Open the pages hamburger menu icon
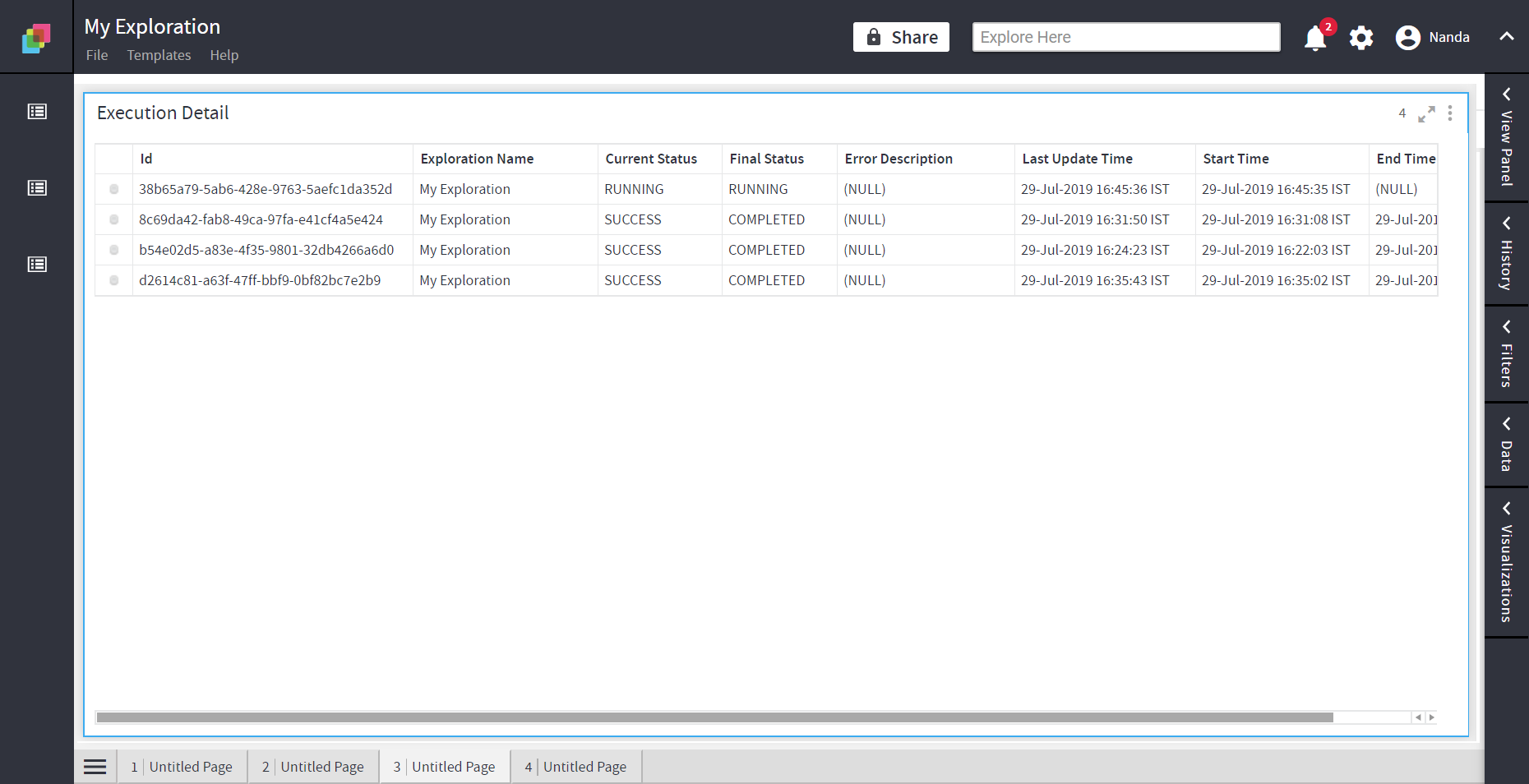Screen dimensions: 1529x784 pos(95,767)
